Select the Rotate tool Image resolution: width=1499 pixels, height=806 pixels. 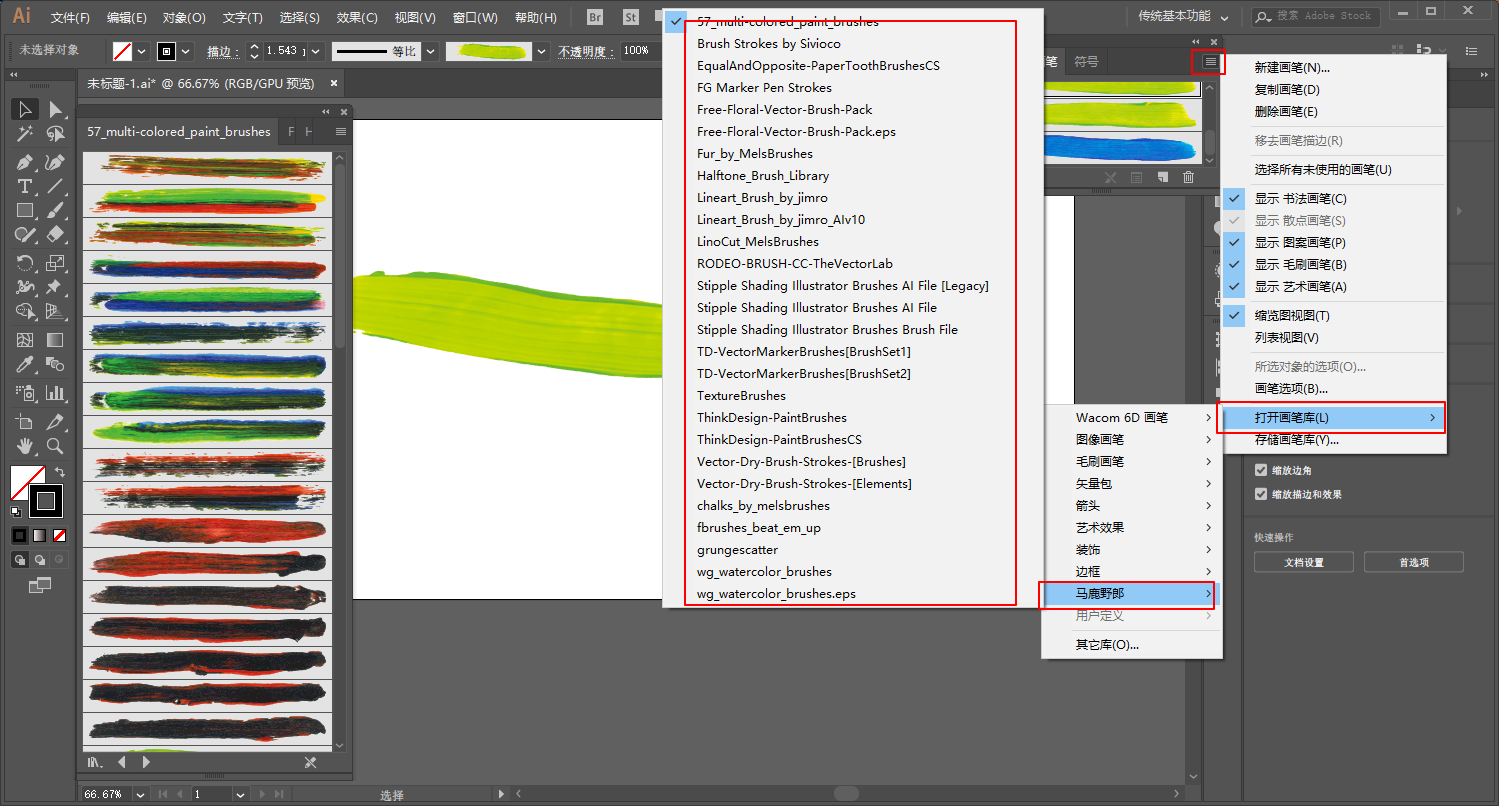tap(25, 263)
